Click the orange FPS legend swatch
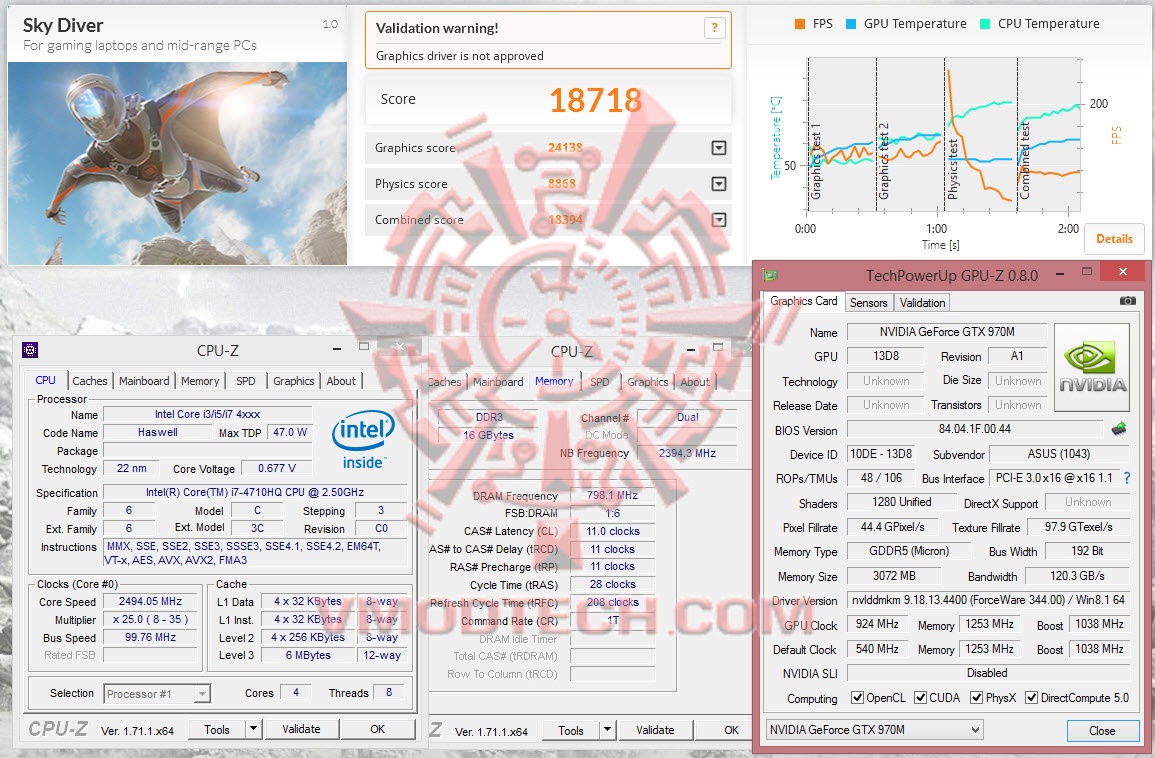 click(799, 24)
